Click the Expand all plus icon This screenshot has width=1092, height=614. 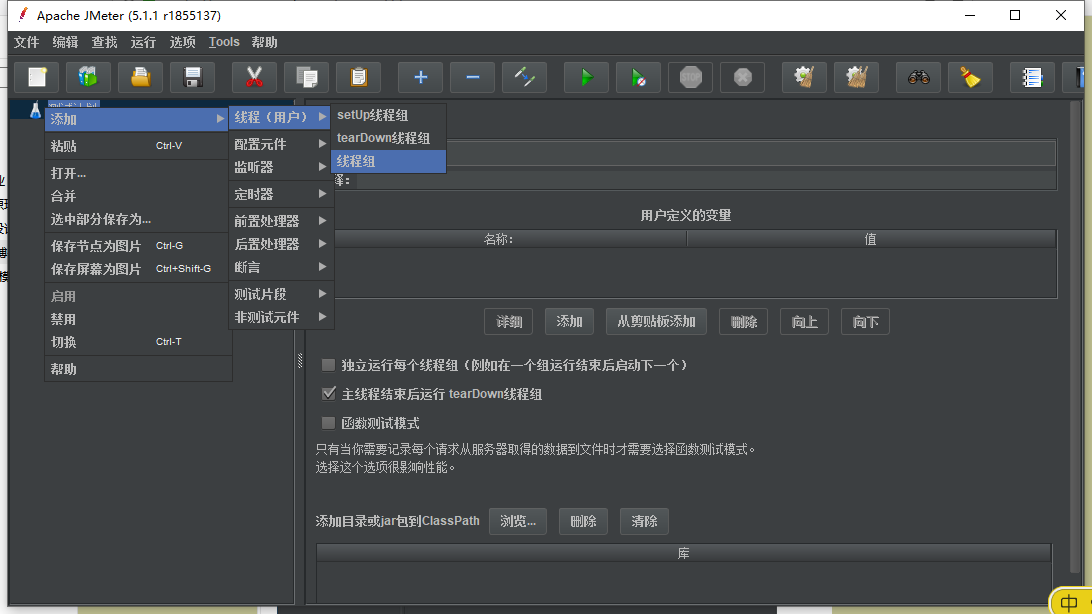point(421,77)
